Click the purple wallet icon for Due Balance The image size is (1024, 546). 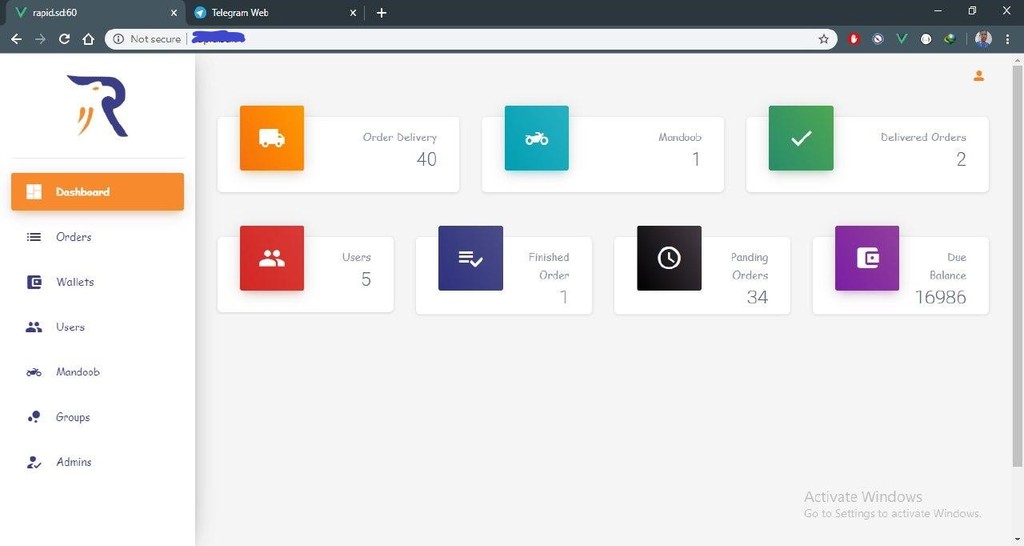[x=867, y=258]
